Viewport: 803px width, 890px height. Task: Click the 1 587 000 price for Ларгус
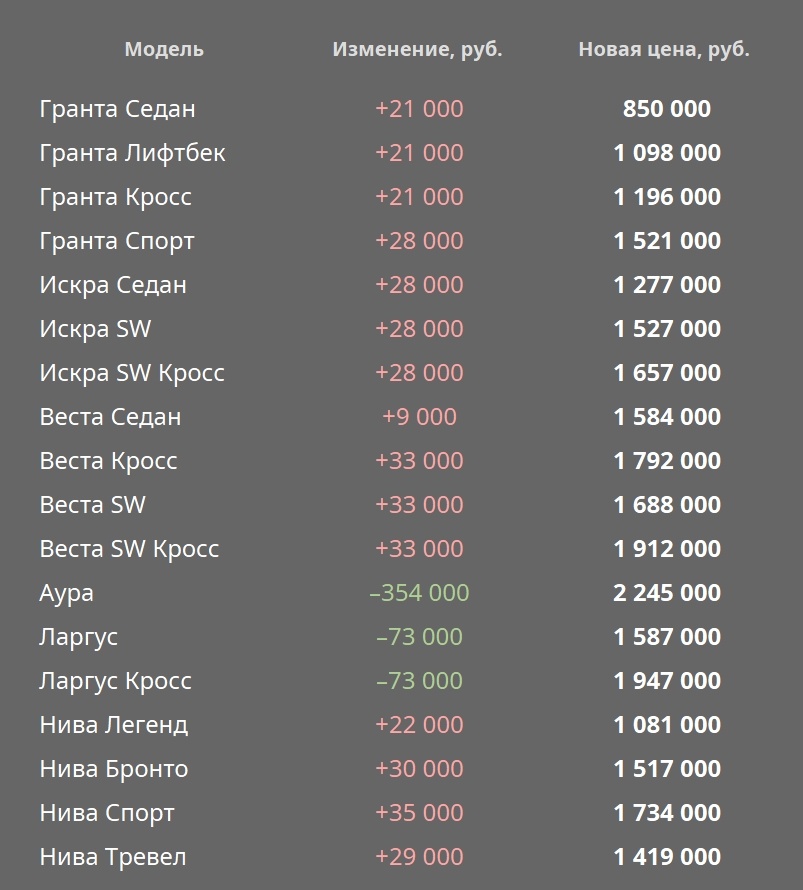tap(667, 637)
